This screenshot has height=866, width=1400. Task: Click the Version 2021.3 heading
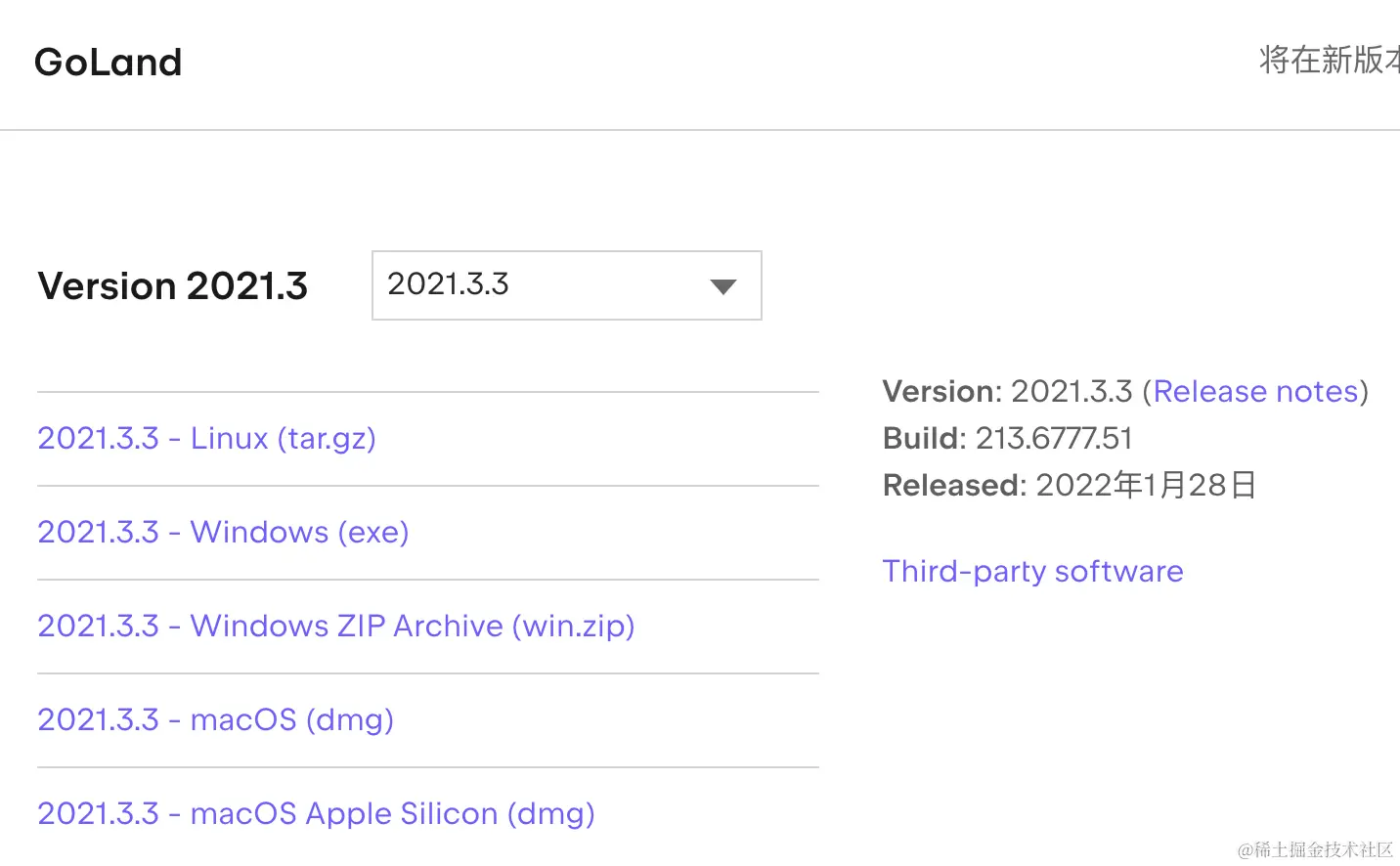173,286
